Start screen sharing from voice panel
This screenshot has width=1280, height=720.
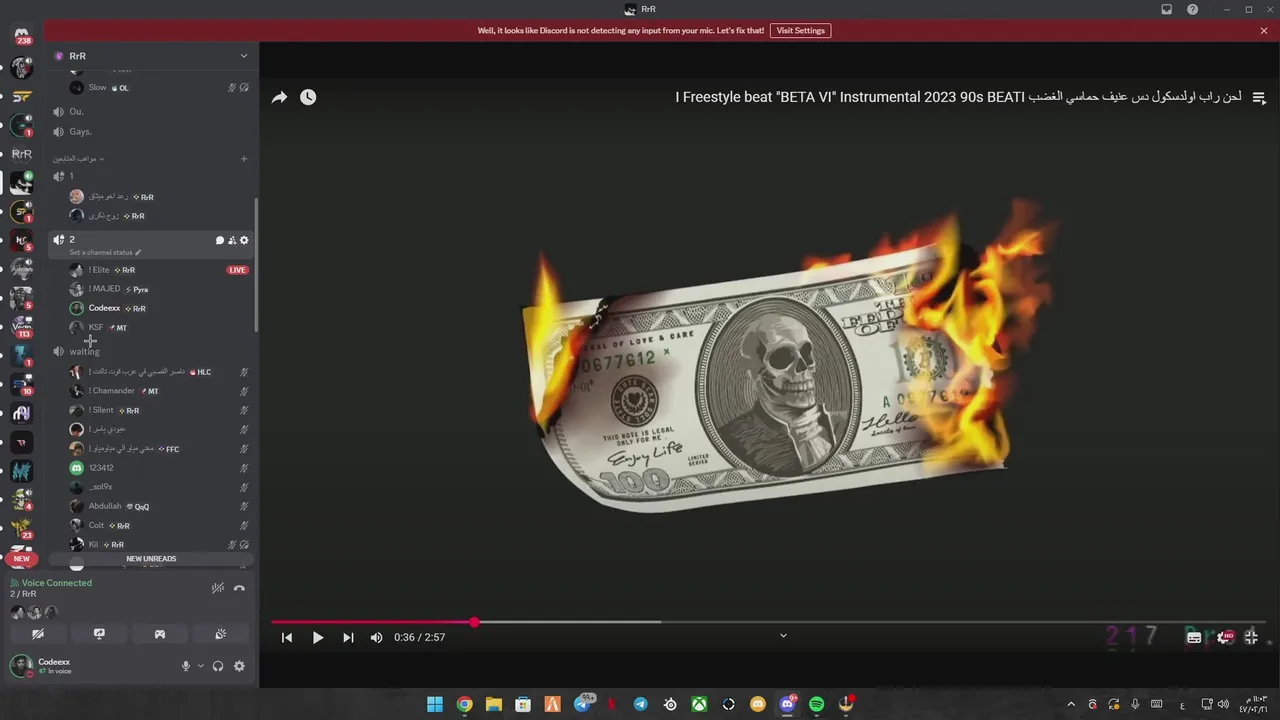click(99, 634)
